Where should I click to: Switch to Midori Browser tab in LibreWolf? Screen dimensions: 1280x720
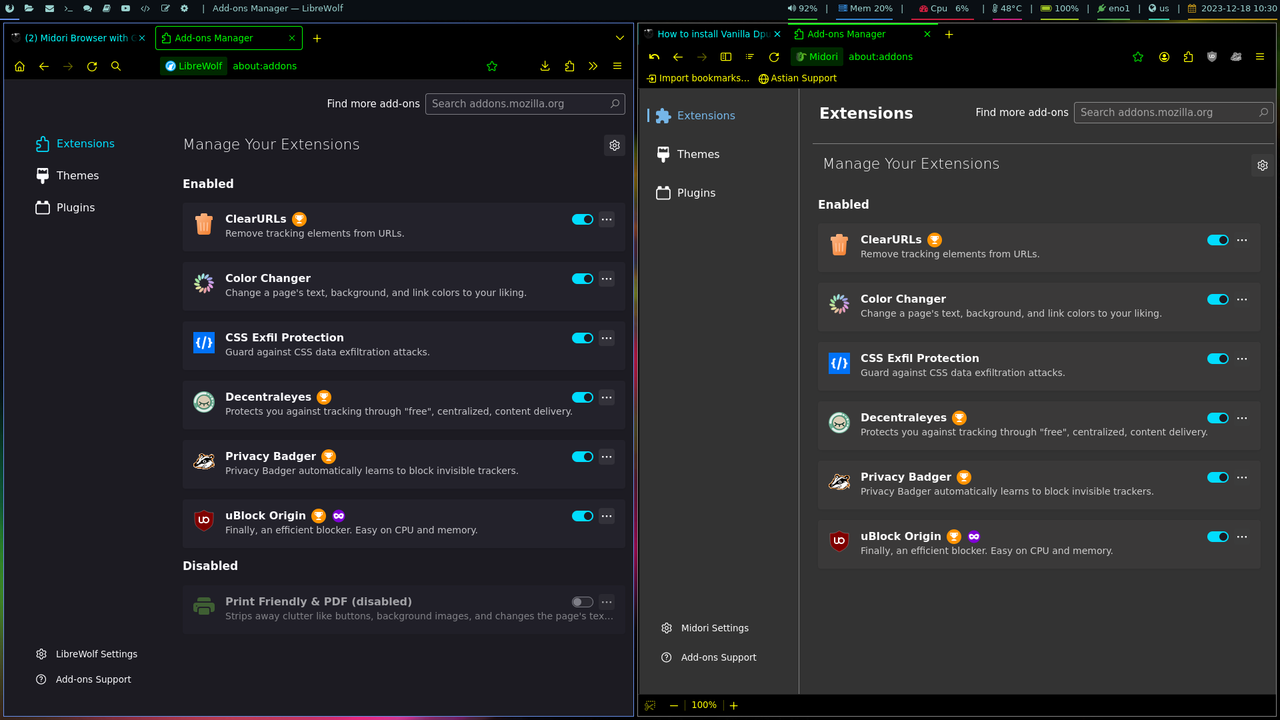(x=79, y=38)
